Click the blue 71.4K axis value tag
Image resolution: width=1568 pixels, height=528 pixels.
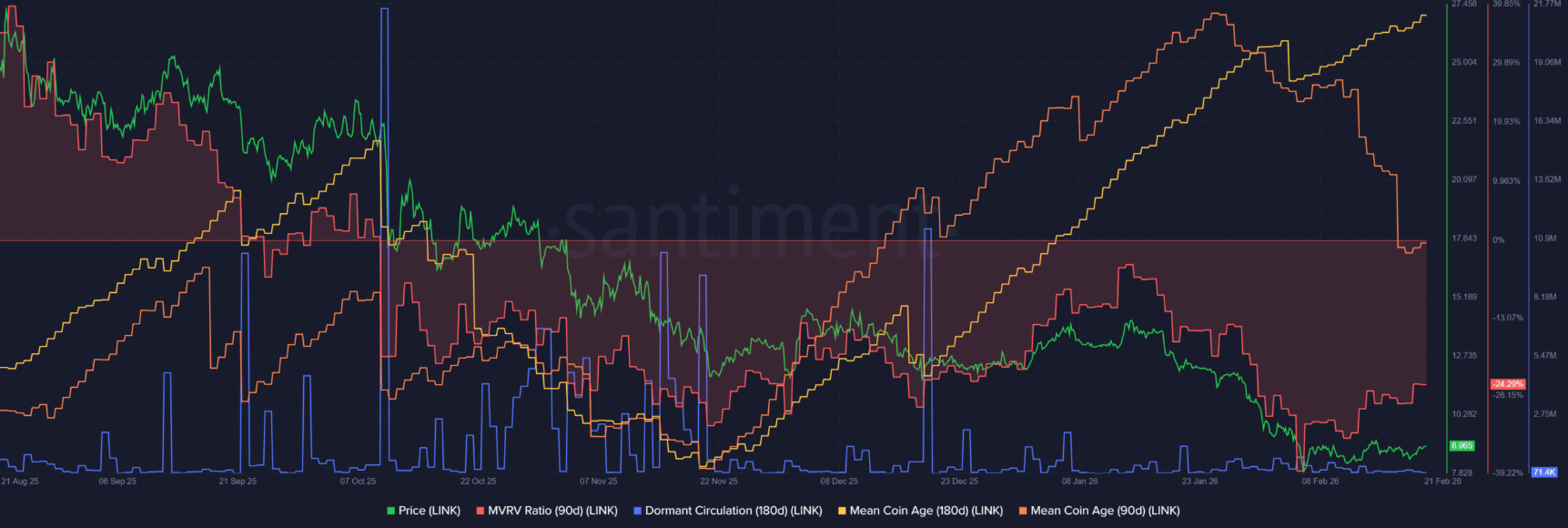pyautogui.click(x=1543, y=472)
